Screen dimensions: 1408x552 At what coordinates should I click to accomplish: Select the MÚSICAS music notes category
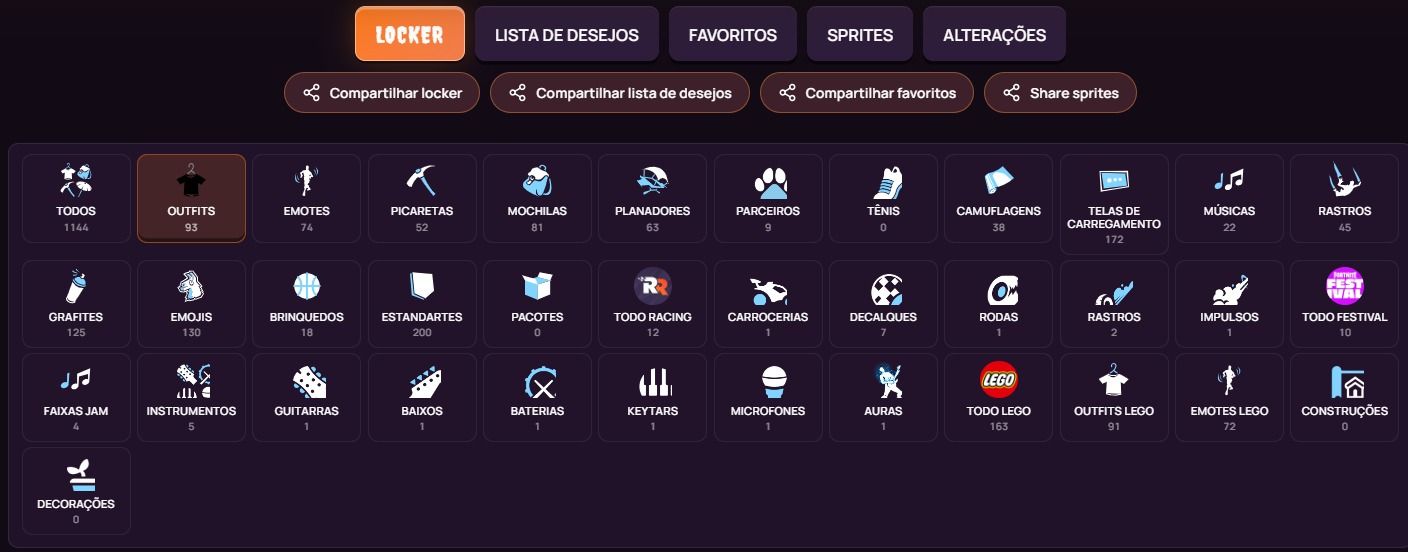(x=1229, y=198)
